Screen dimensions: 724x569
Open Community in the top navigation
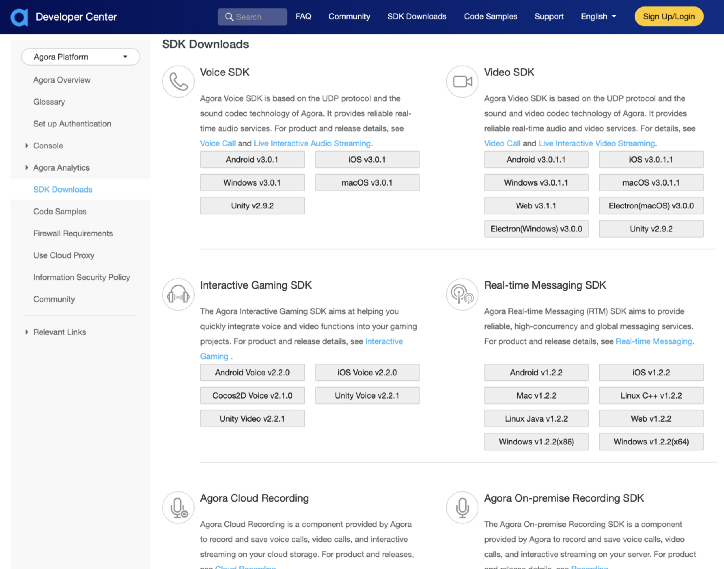point(349,17)
